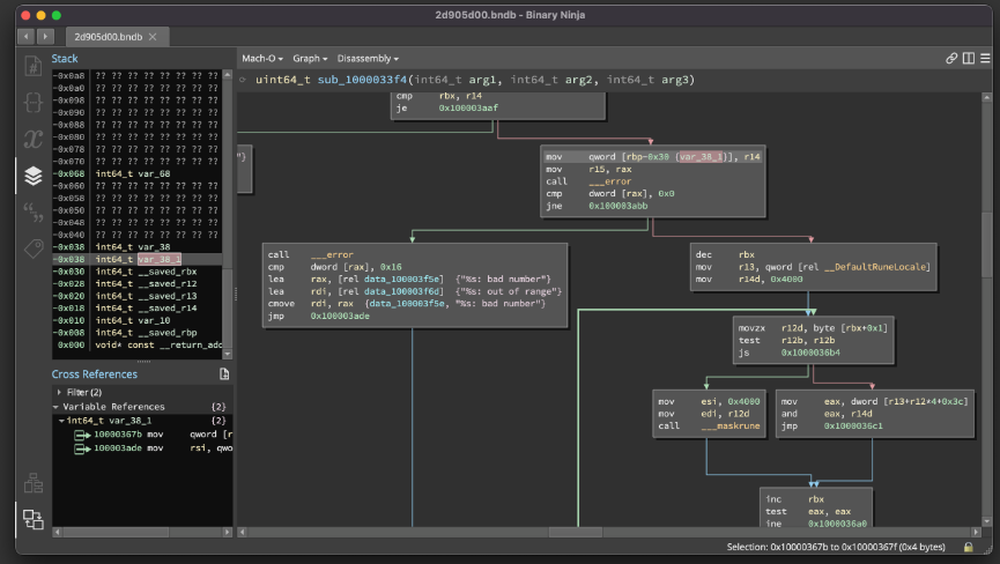The height and width of the screenshot is (564, 1000).
Task: Open the Mach-O view dropdown
Action: point(262,58)
